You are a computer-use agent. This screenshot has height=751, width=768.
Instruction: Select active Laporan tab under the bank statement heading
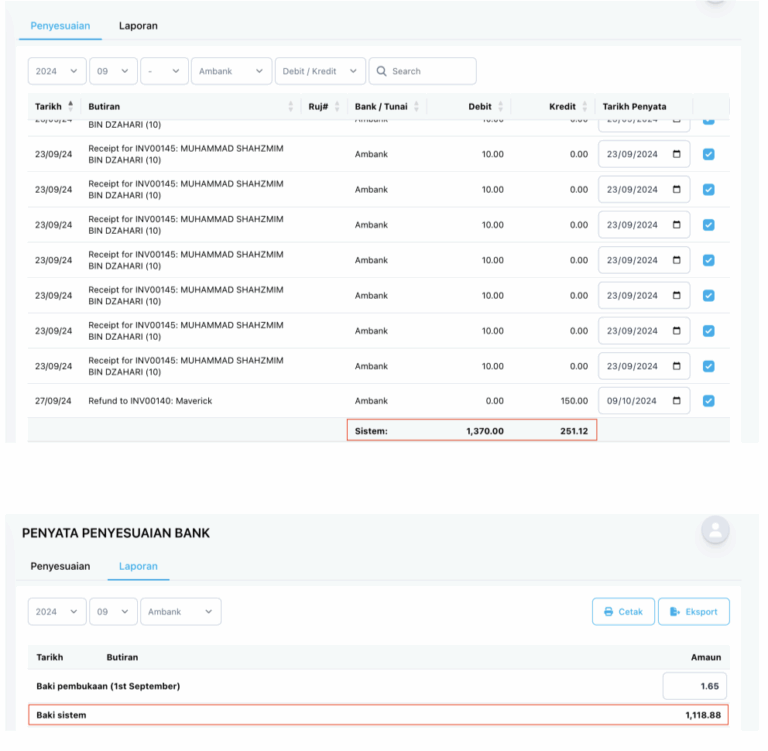point(138,566)
